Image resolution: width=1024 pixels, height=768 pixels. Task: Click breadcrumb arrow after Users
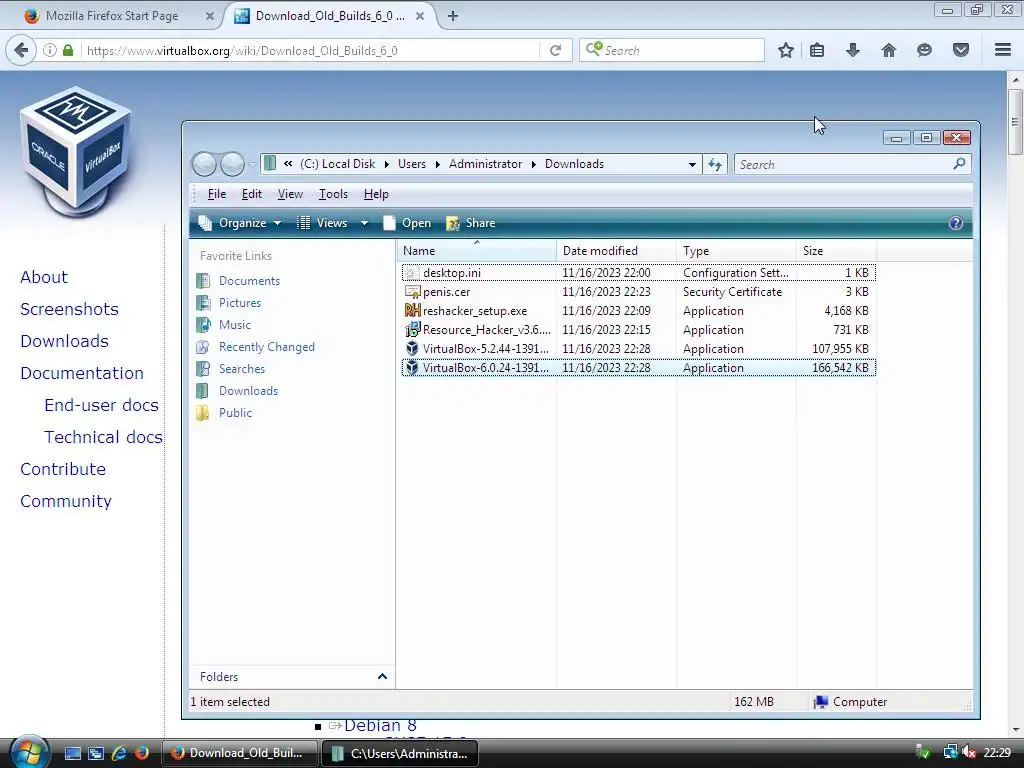pos(438,165)
